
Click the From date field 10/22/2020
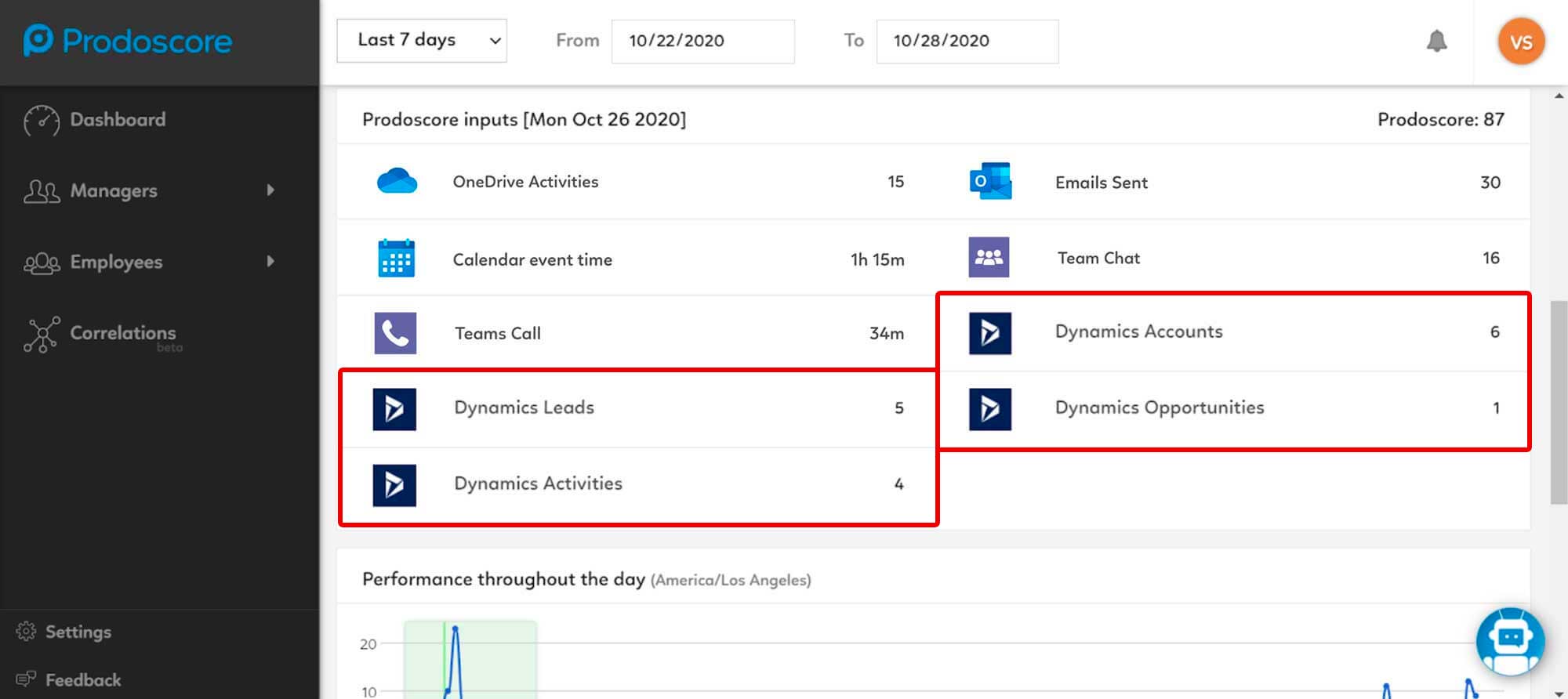pos(702,41)
